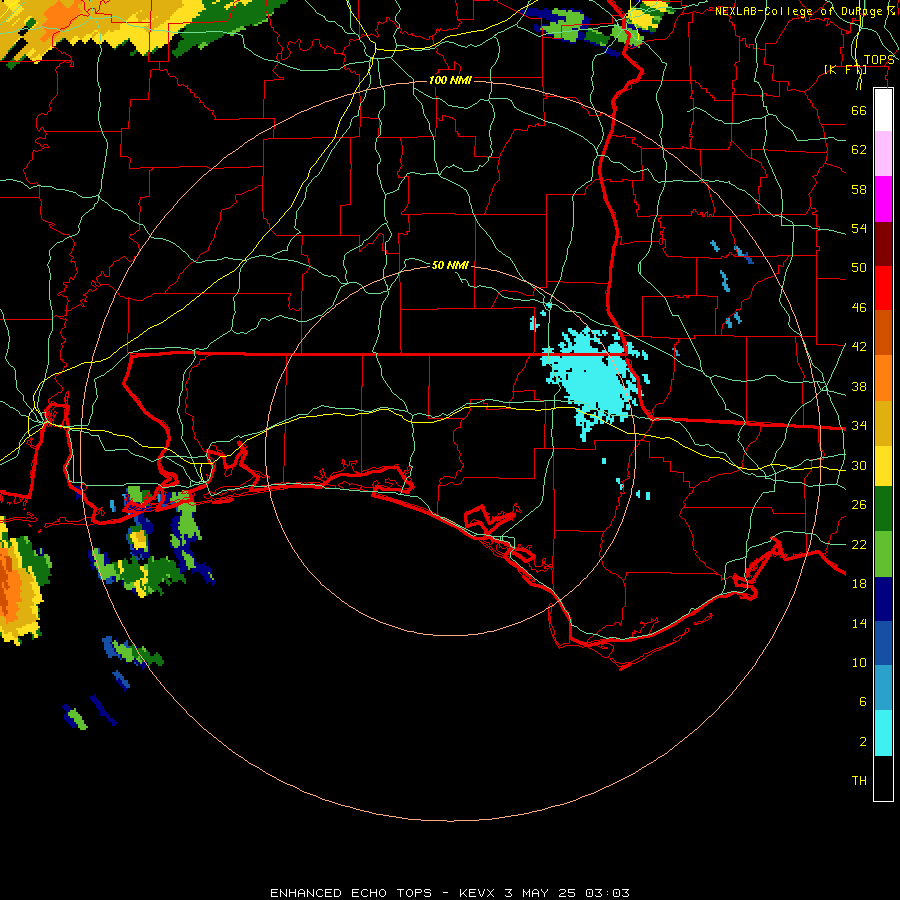
Task: Select the dark maroon legend swatch
Action: [x=883, y=243]
